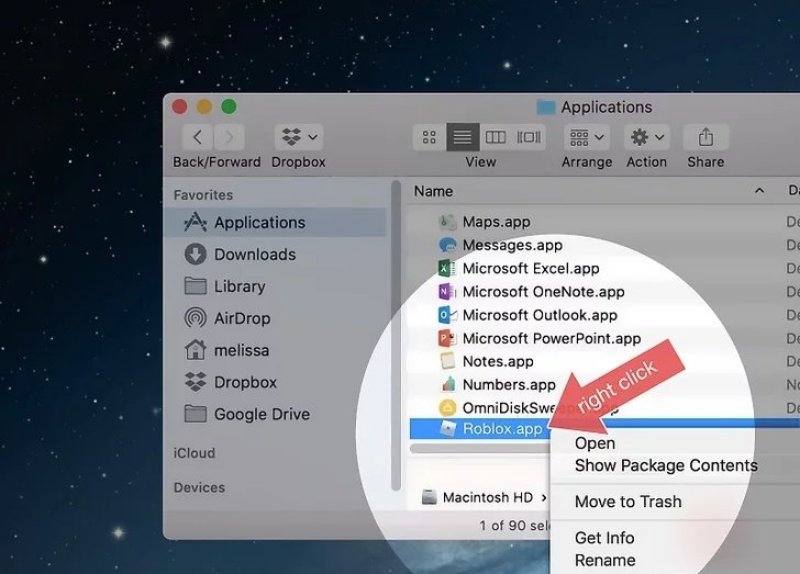Select Applications in the sidebar
The height and width of the screenshot is (574, 800).
point(276,222)
